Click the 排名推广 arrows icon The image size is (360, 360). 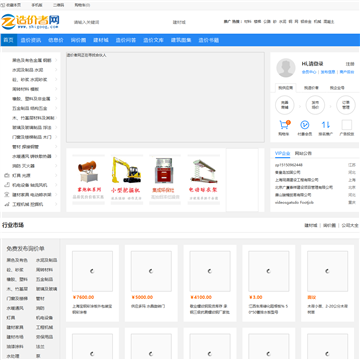coord(326,125)
